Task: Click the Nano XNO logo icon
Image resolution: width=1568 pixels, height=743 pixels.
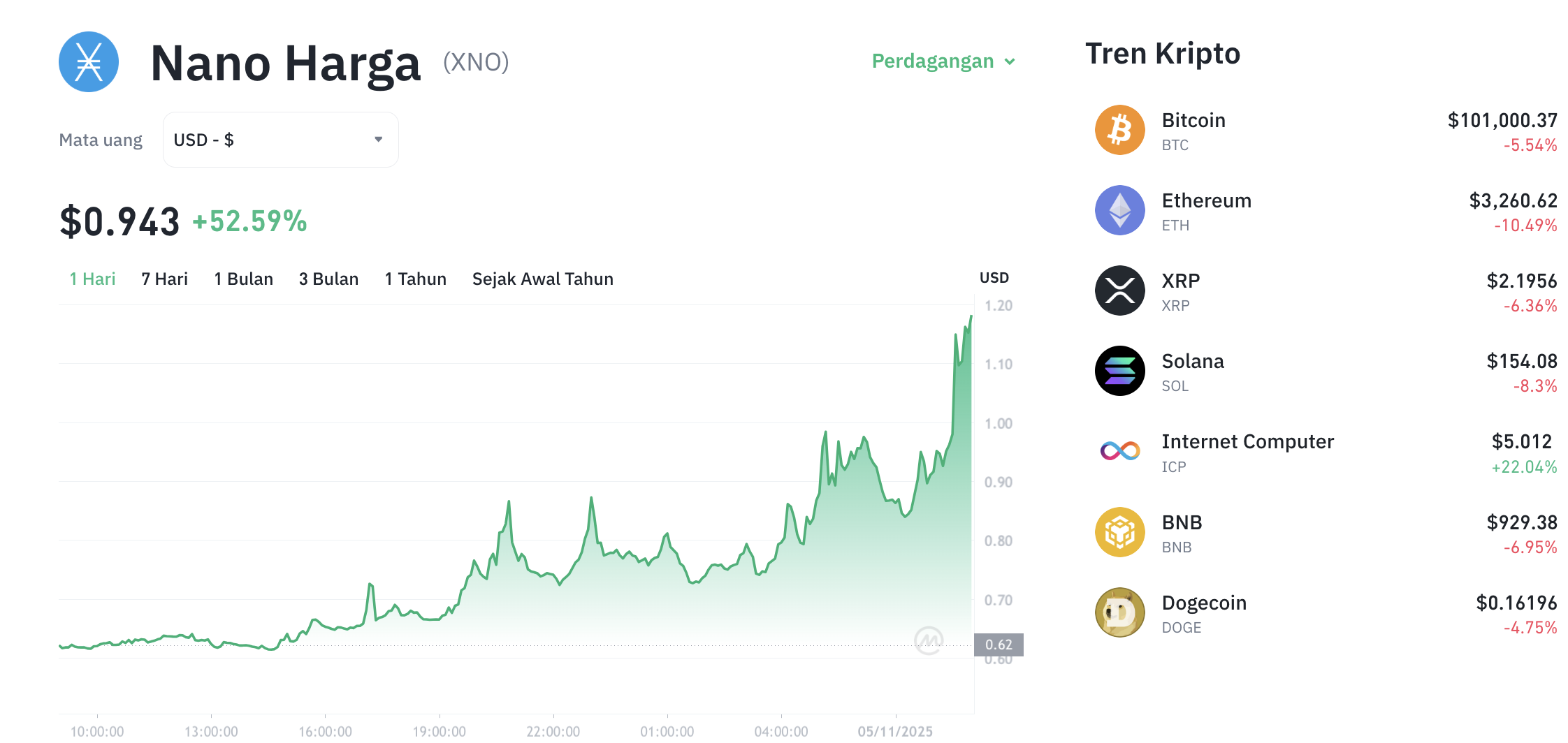Action: [89, 62]
